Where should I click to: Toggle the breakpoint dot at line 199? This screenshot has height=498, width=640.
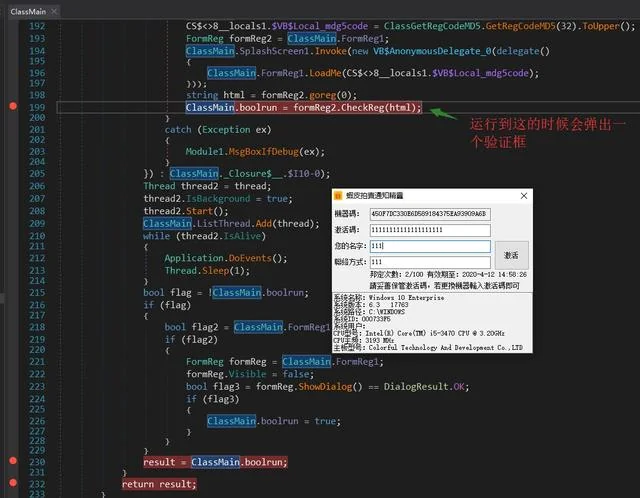[13, 106]
